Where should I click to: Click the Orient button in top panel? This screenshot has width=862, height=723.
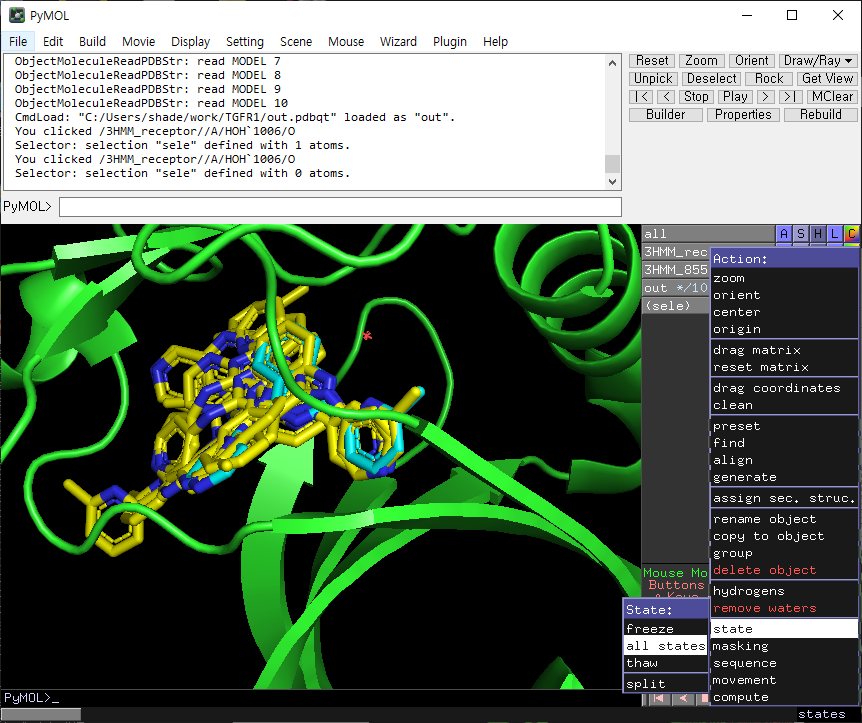point(752,60)
